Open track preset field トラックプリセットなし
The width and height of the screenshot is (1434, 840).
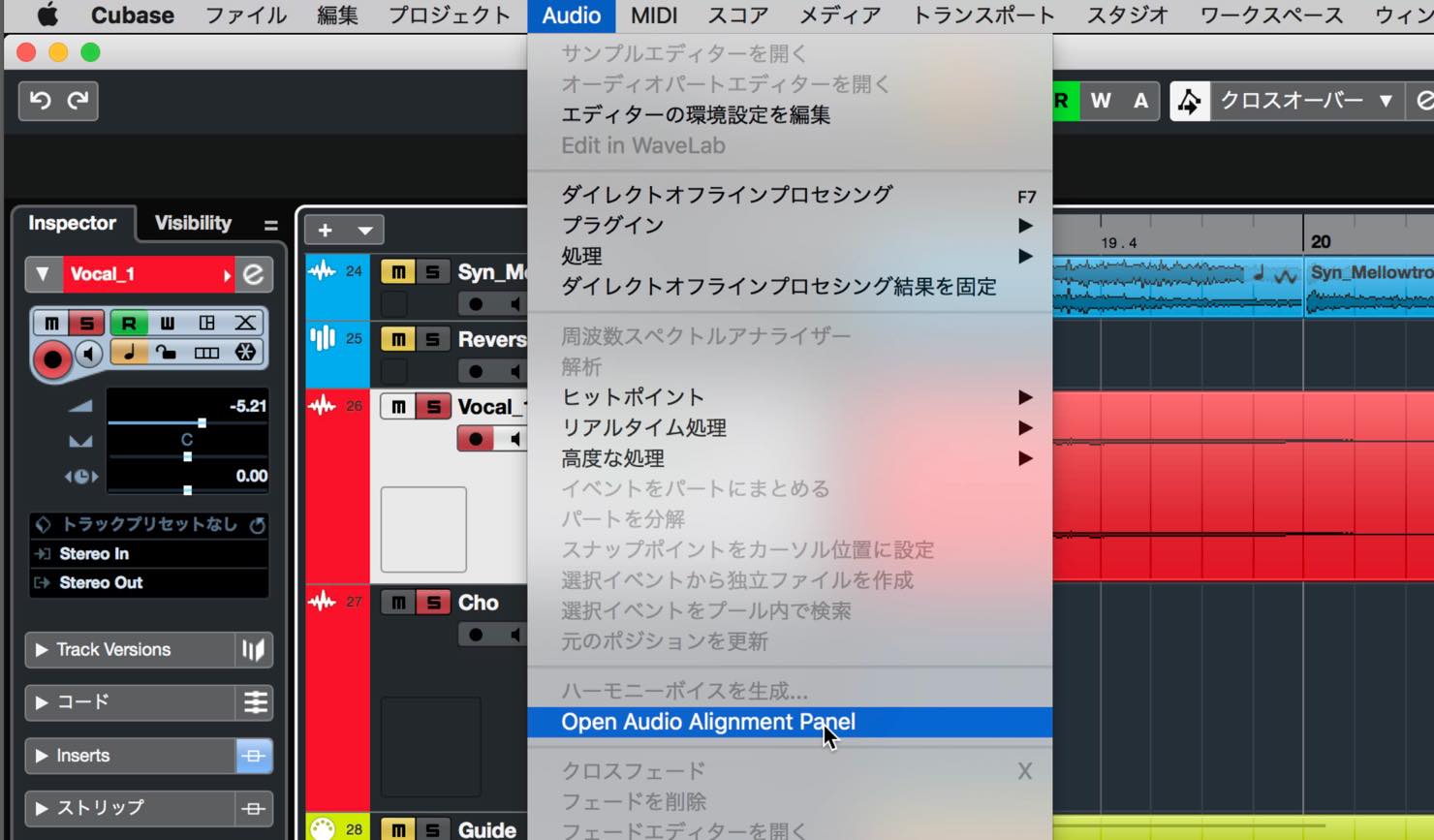[x=149, y=524]
